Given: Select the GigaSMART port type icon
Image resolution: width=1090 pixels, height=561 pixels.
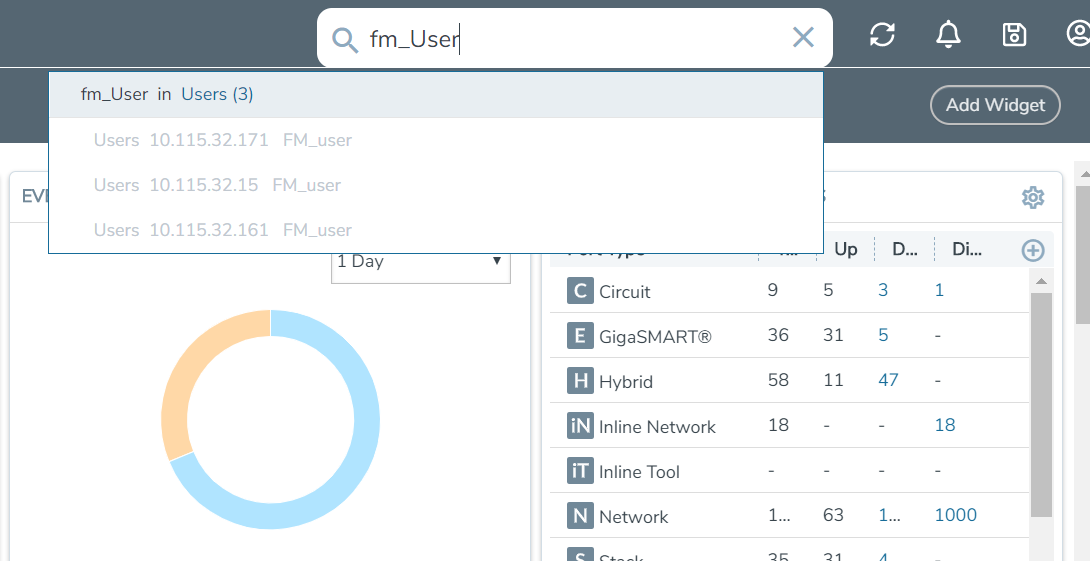Looking at the screenshot, I should click(x=580, y=336).
